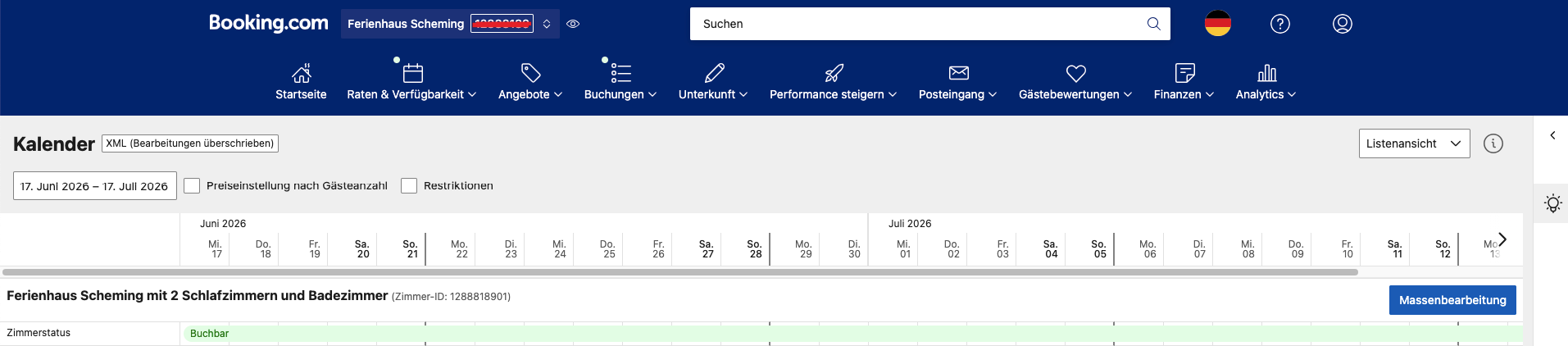This screenshot has width=1568, height=346.
Task: Select Sa. 04 July date column
Action: click(x=1050, y=248)
